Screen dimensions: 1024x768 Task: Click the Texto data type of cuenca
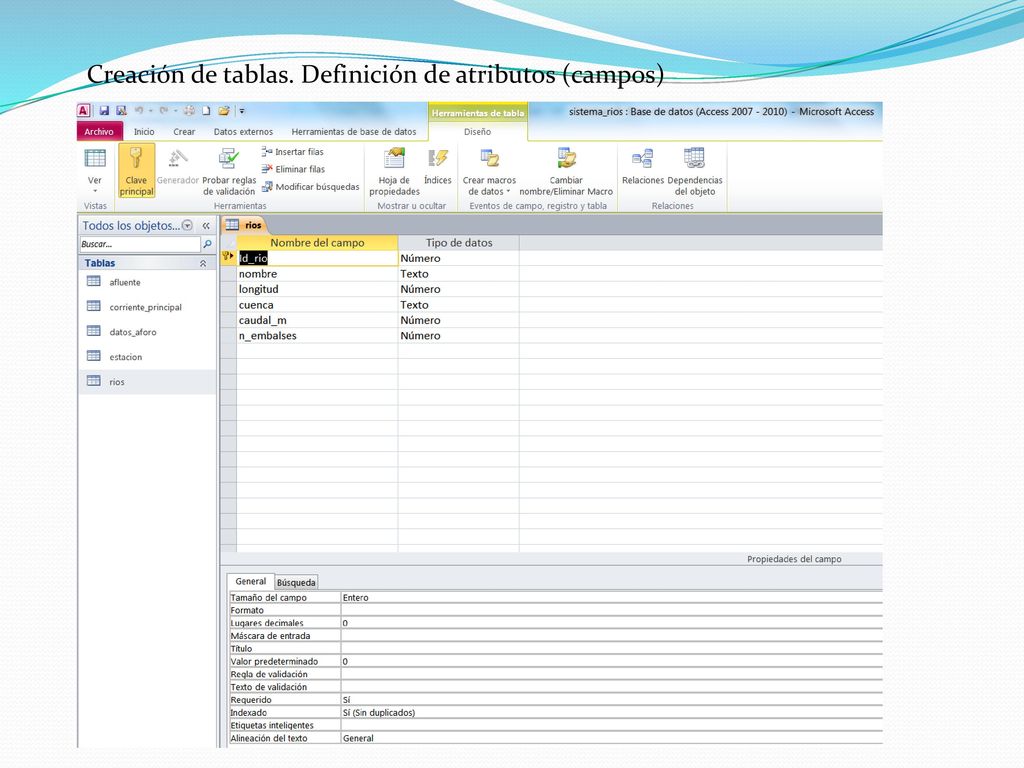click(x=459, y=305)
